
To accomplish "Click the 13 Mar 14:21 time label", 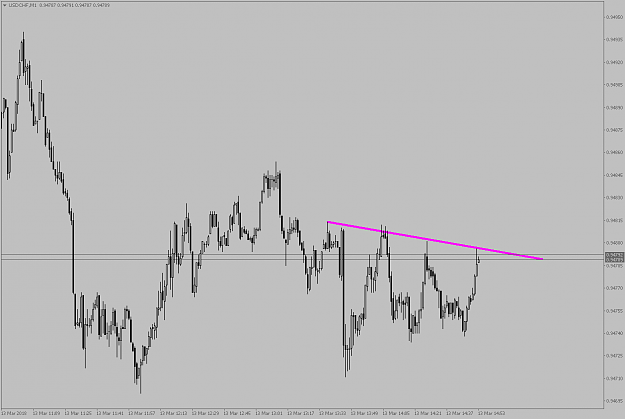I will tap(428, 413).
